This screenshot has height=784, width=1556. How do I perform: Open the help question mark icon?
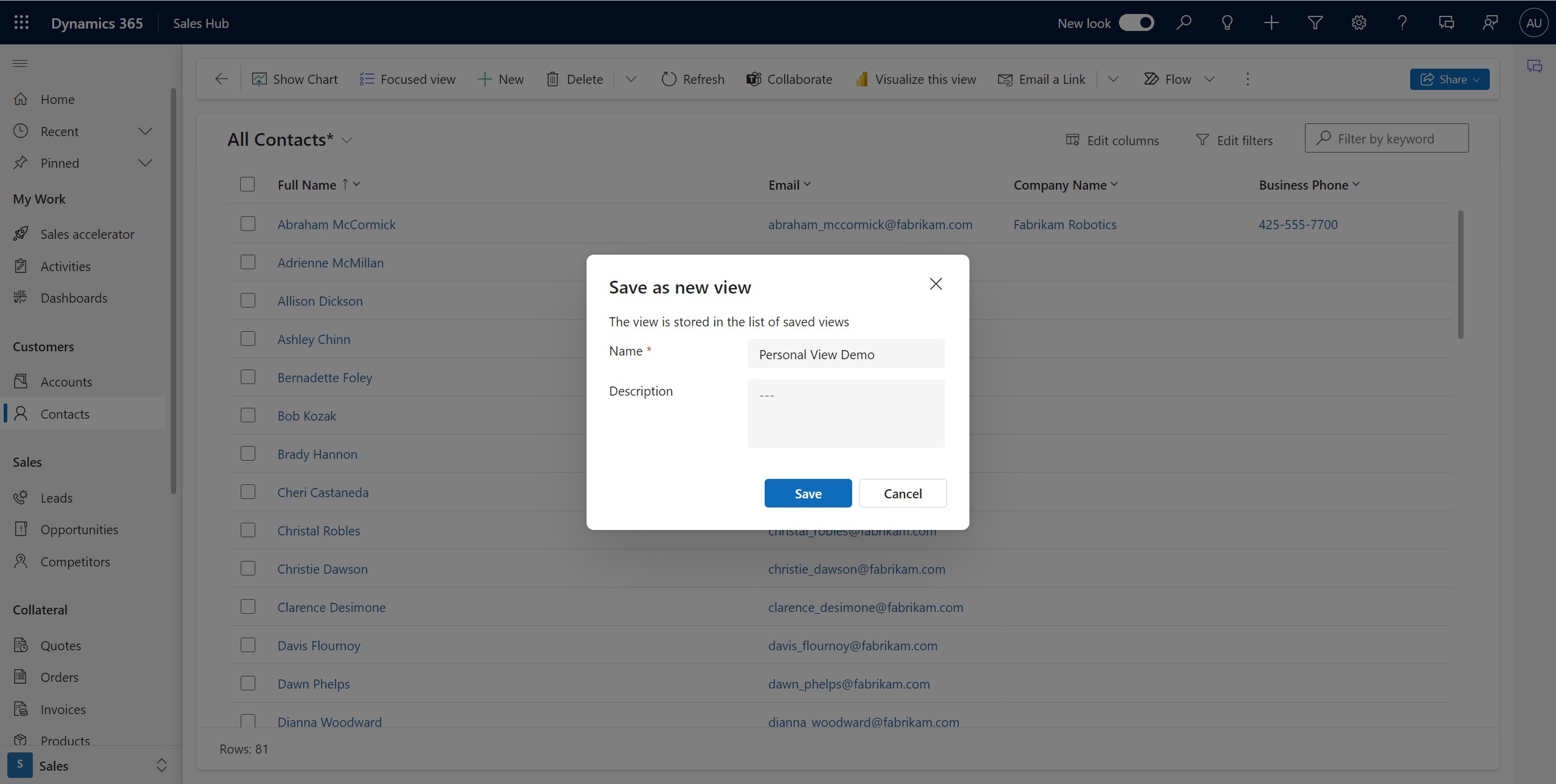[1402, 22]
